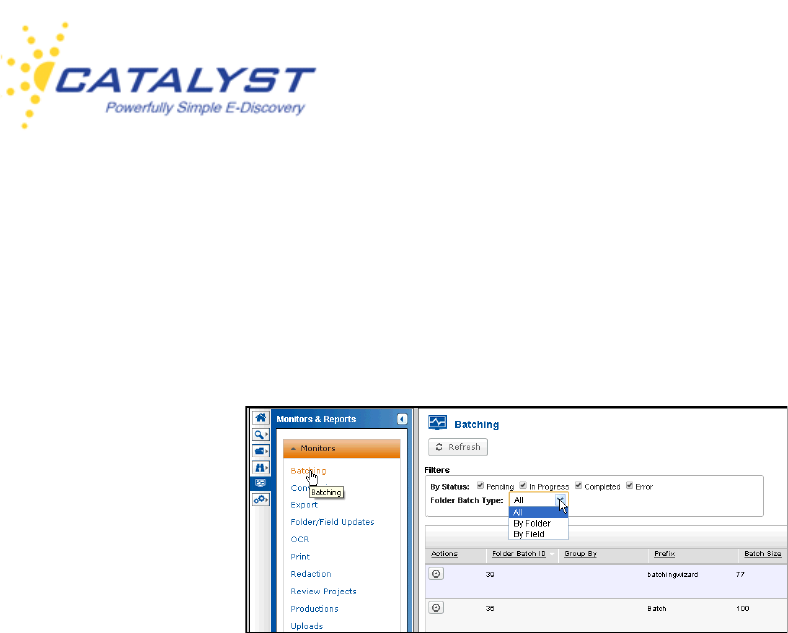Sort by the Folder Batch ID header
Image resolution: width=788 pixels, height=633 pixels.
click(519, 554)
